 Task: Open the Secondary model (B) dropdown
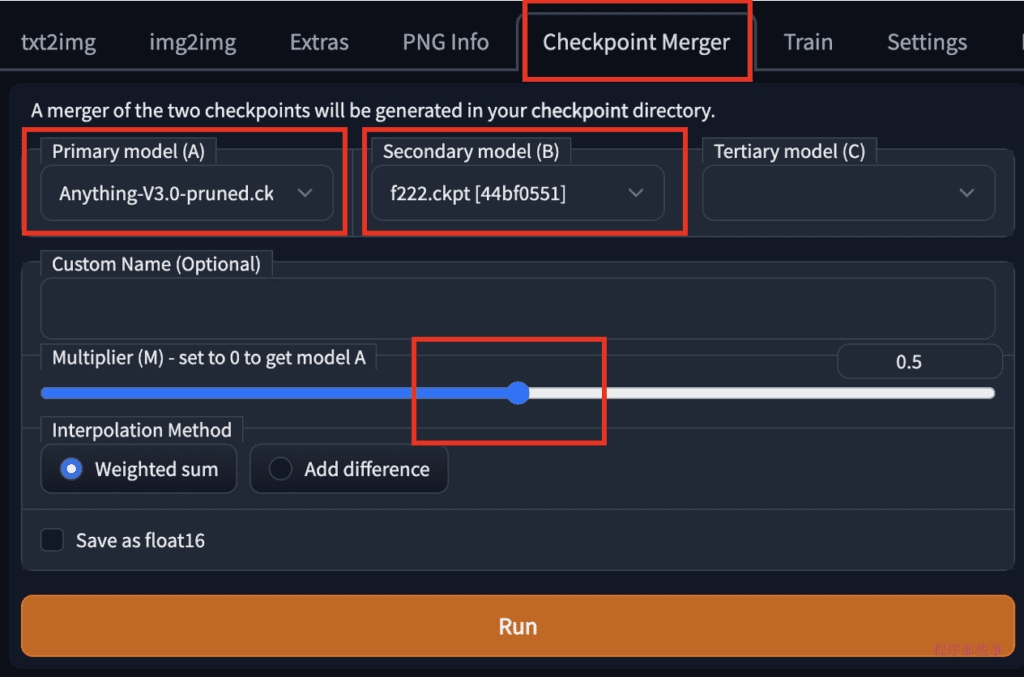pyautogui.click(x=500, y=193)
